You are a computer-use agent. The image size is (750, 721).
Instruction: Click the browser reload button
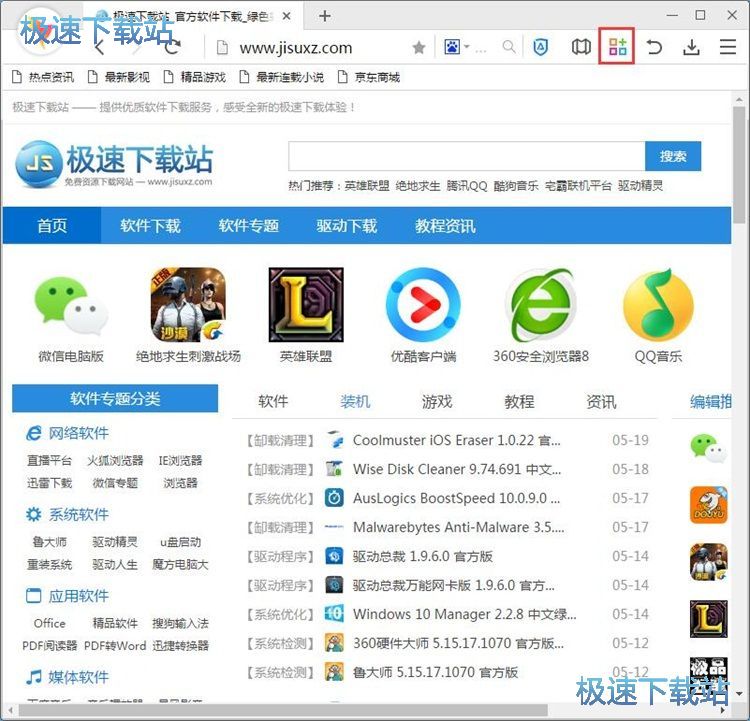(172, 47)
